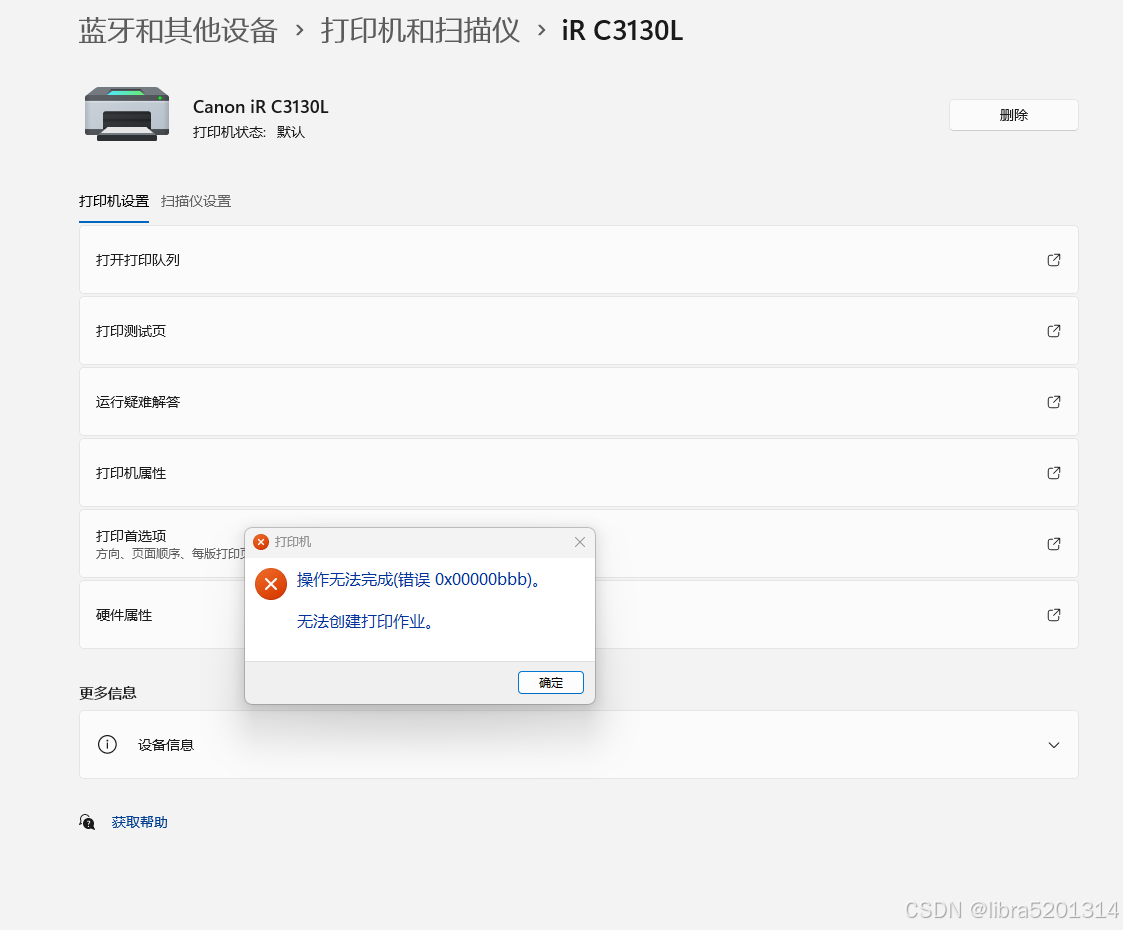Image resolution: width=1123 pixels, height=930 pixels.
Task: Click the Canon printer device image
Action: click(127, 114)
